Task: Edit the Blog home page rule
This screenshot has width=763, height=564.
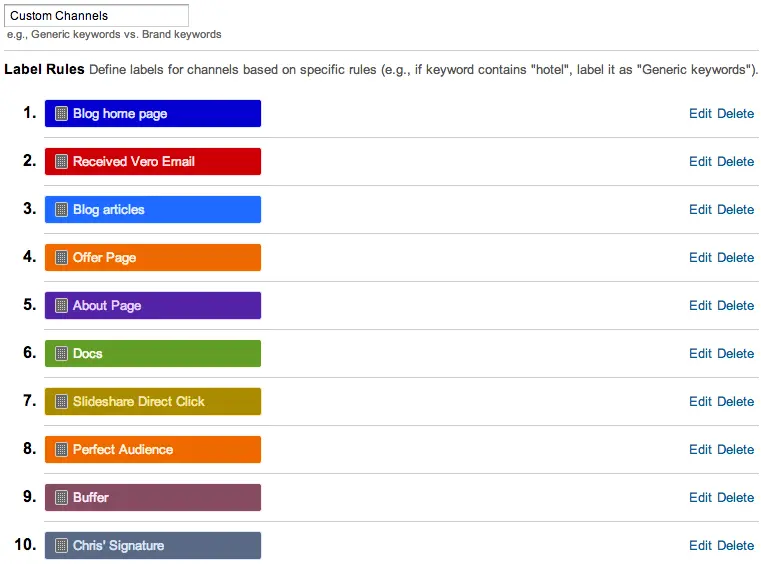Action: click(x=700, y=114)
